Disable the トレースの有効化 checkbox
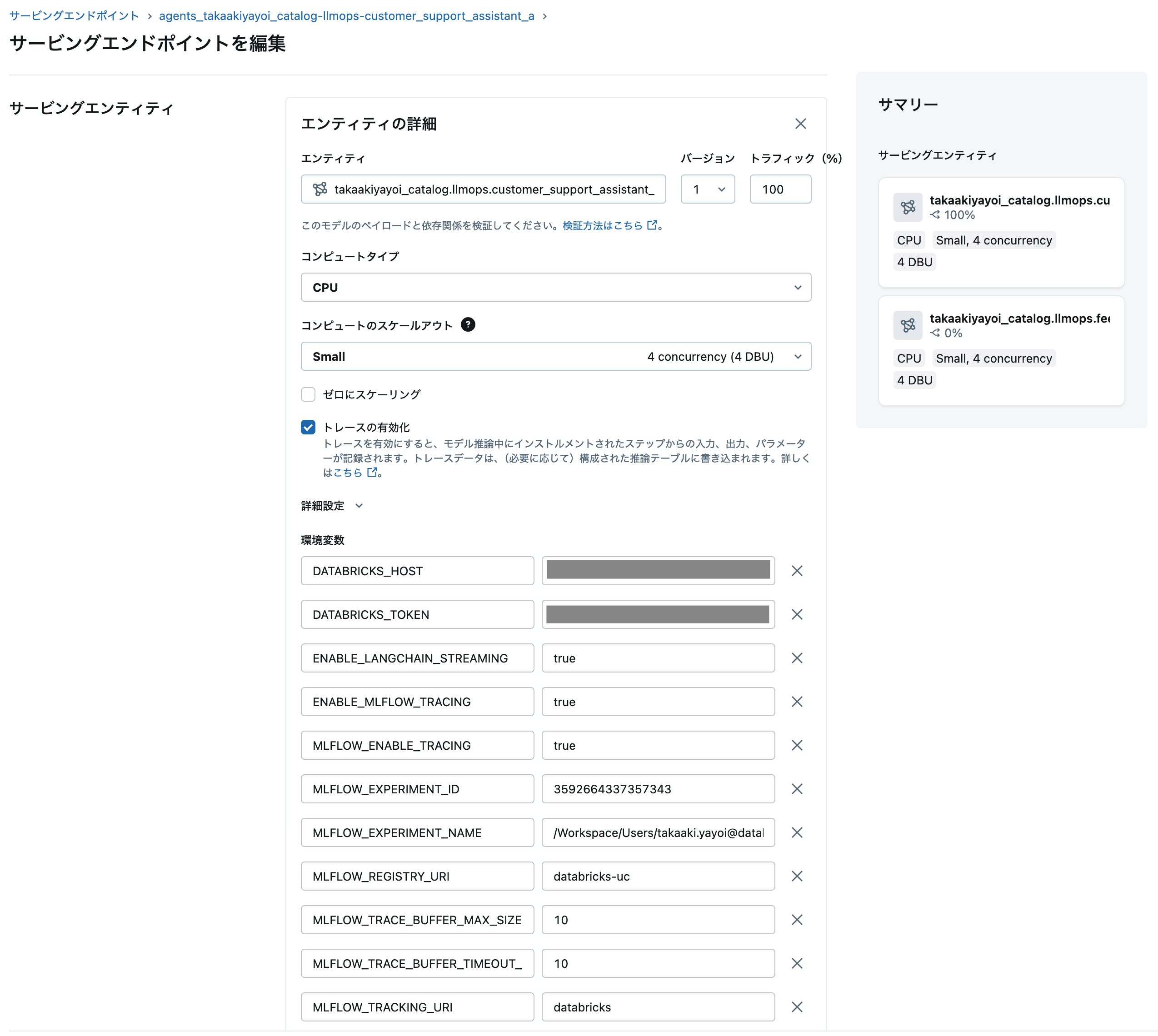1158x1036 pixels. (308, 427)
